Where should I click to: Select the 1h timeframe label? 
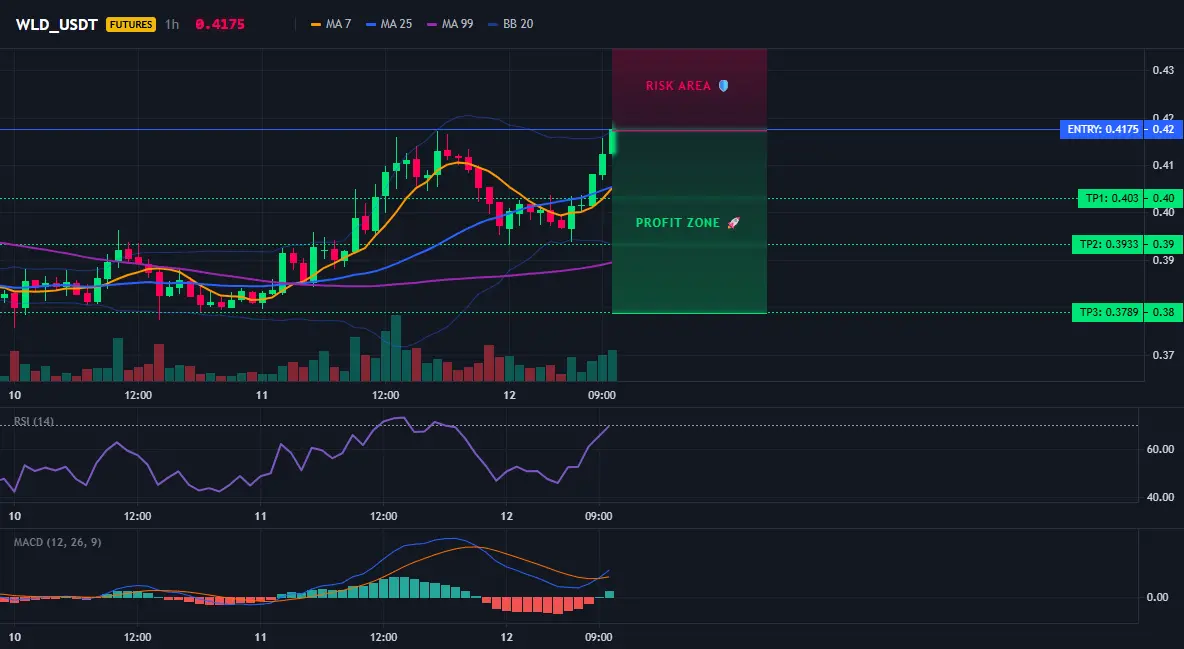click(x=172, y=24)
